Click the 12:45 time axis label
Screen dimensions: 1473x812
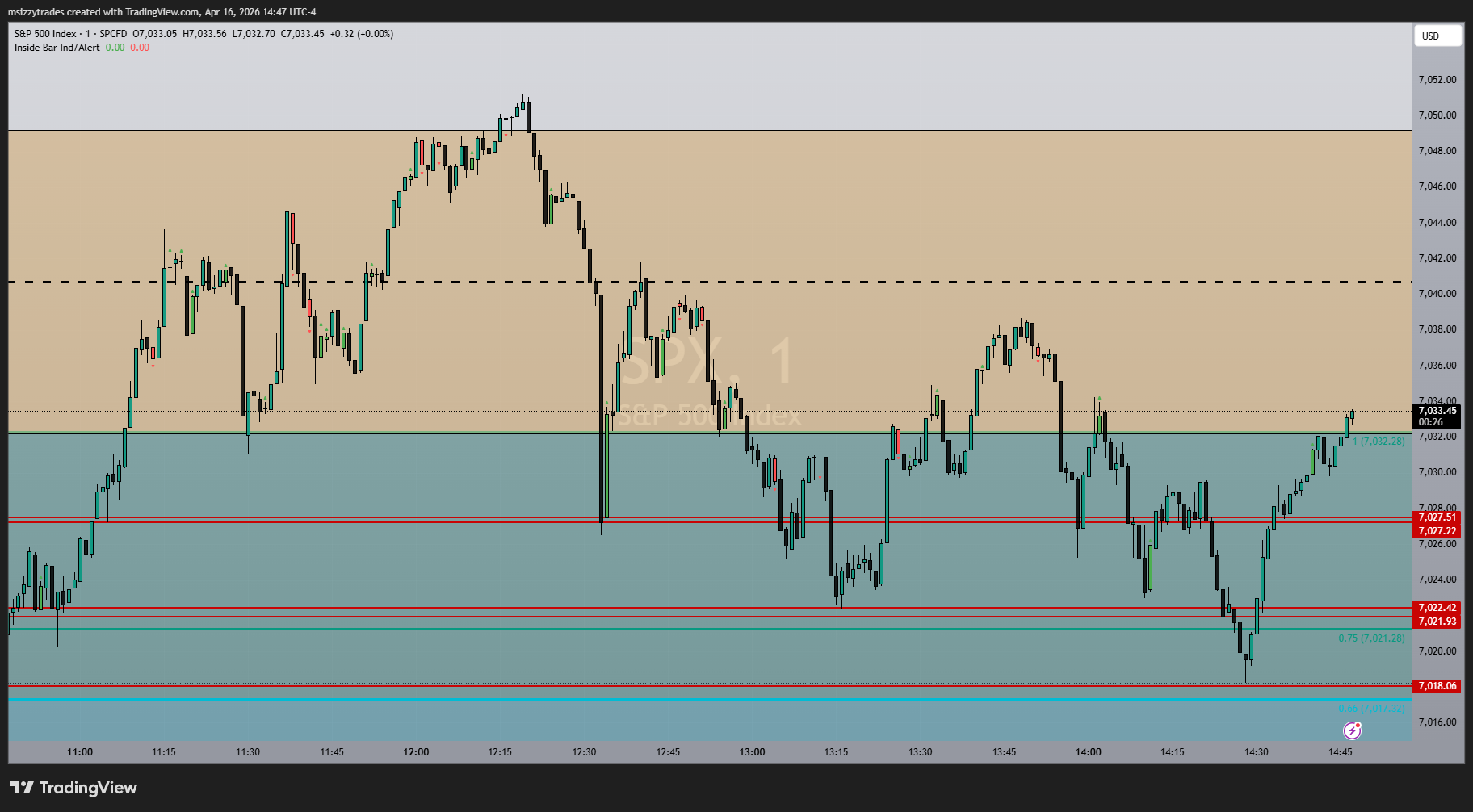[x=668, y=752]
